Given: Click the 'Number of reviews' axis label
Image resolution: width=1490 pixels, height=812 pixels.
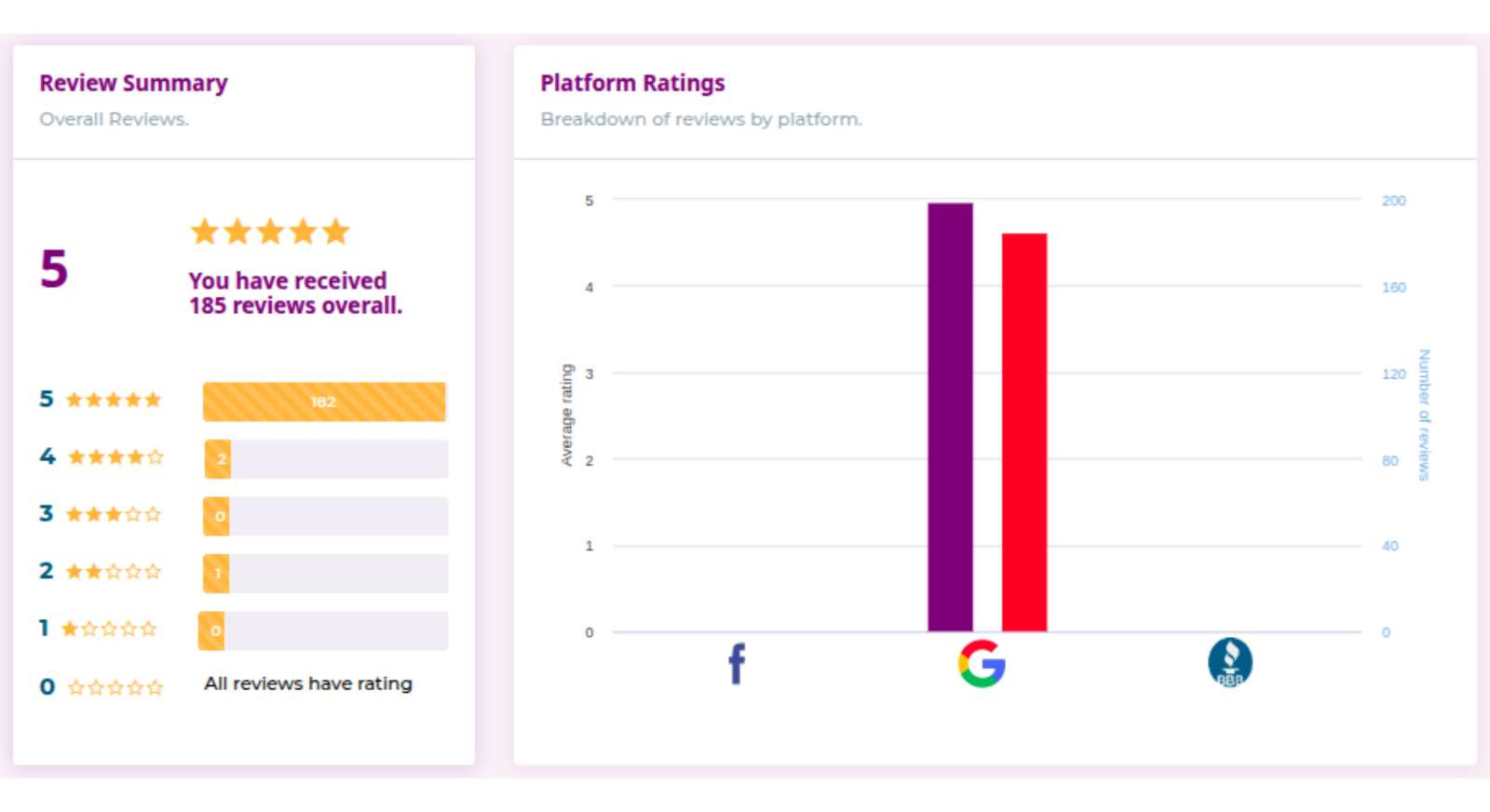Looking at the screenshot, I should (x=1423, y=414).
